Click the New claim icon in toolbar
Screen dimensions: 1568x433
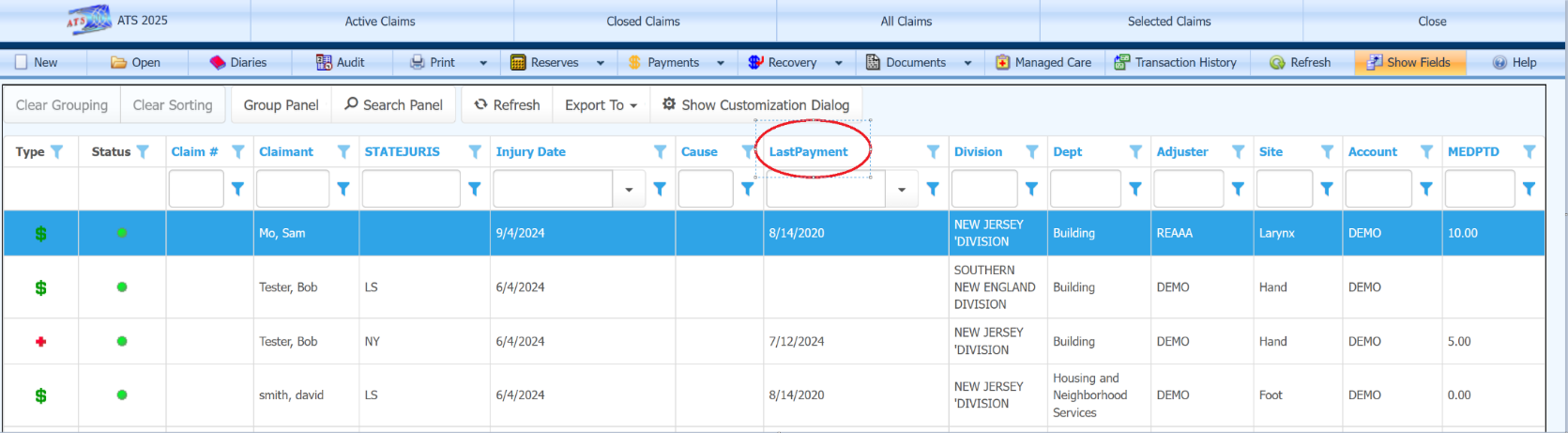coord(22,63)
